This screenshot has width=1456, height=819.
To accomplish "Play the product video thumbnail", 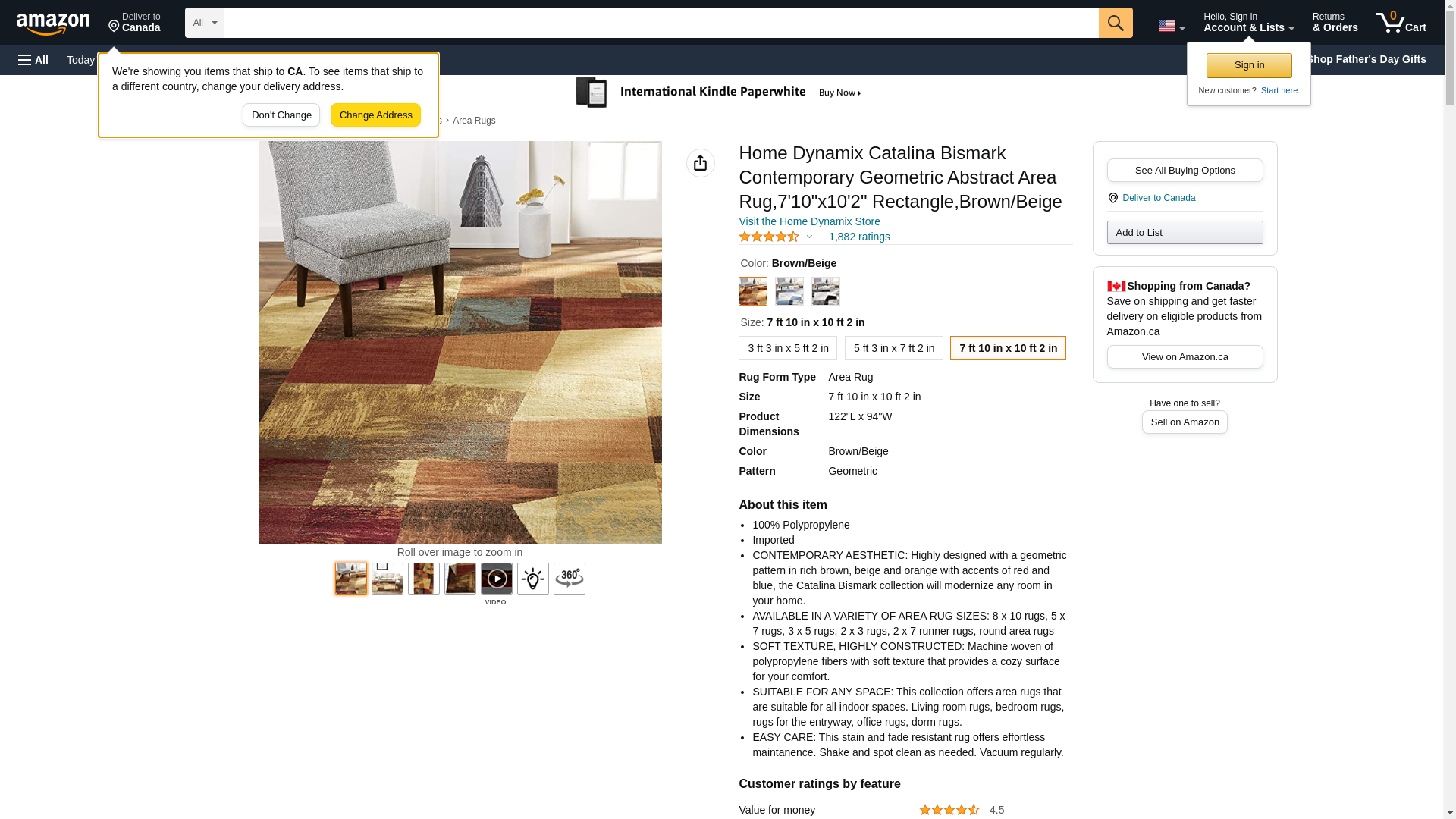I will pyautogui.click(x=497, y=579).
